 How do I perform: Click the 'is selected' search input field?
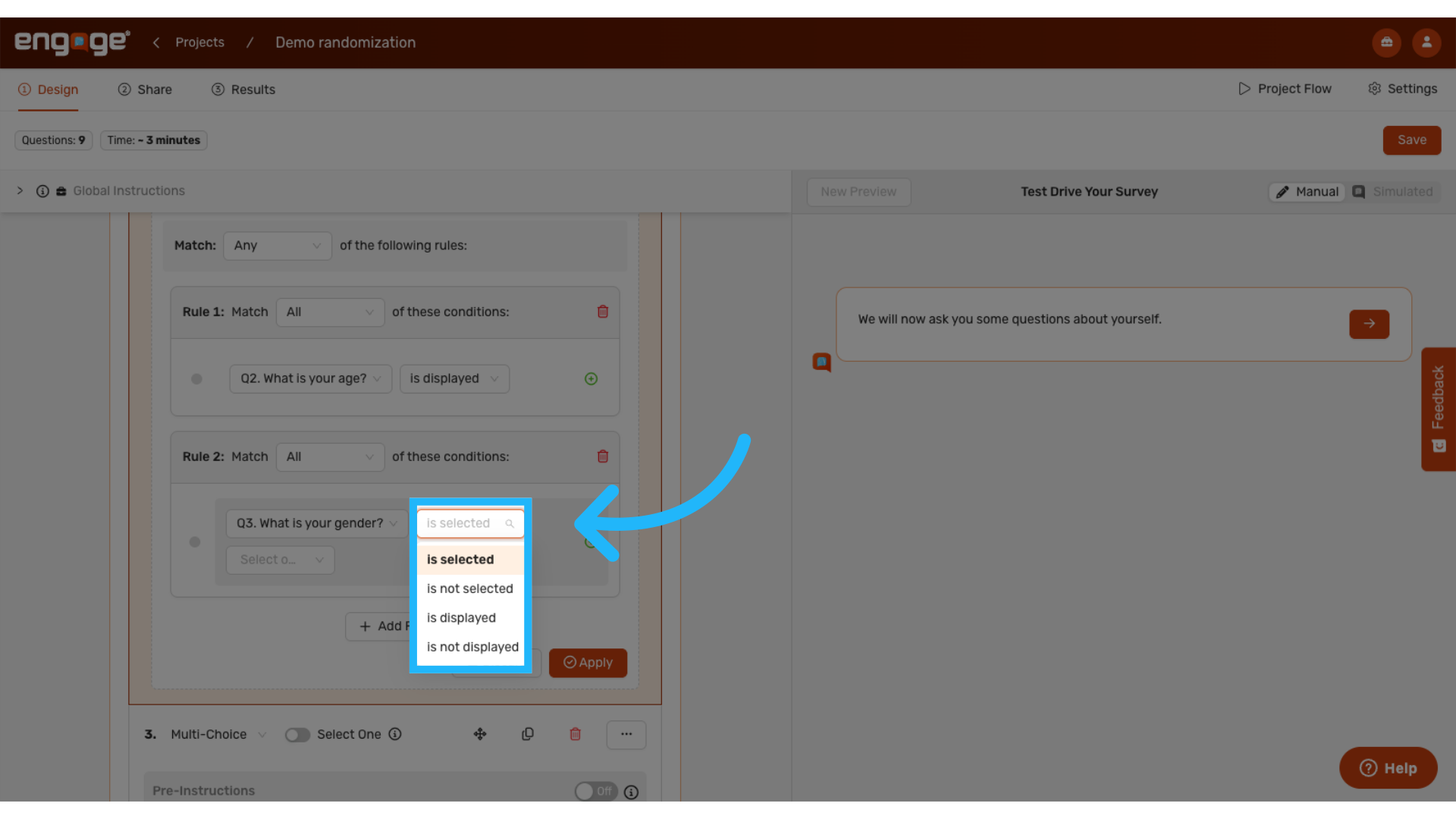(x=470, y=523)
